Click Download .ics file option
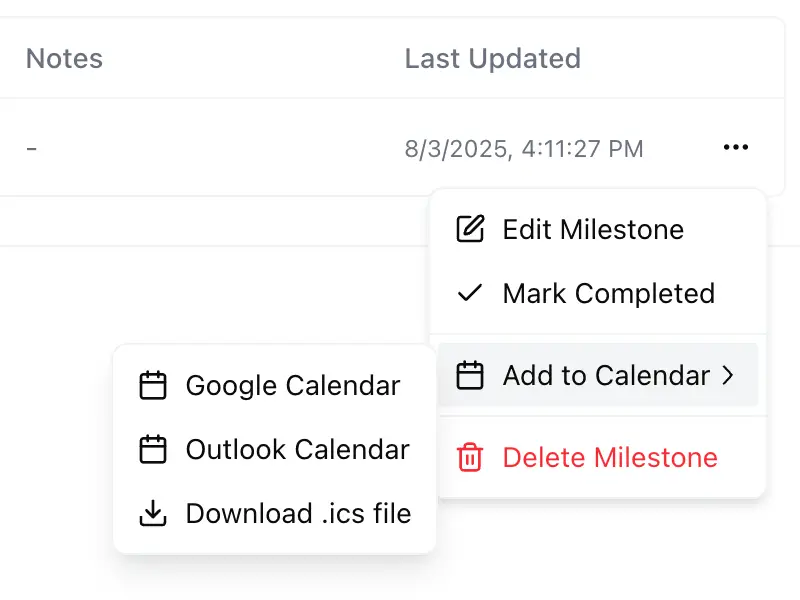 click(297, 513)
